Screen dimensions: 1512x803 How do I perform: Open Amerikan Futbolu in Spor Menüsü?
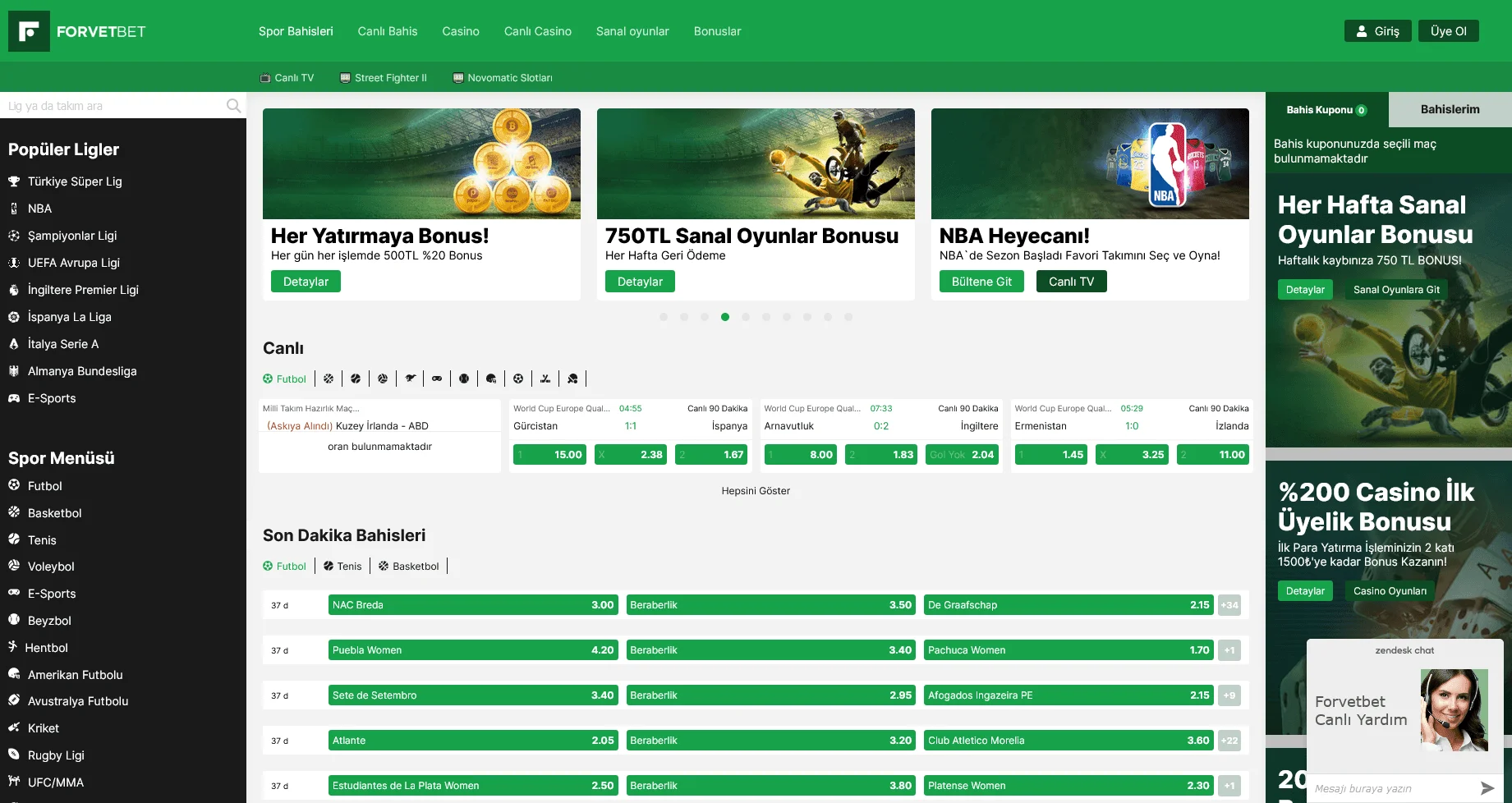pyautogui.click(x=75, y=675)
